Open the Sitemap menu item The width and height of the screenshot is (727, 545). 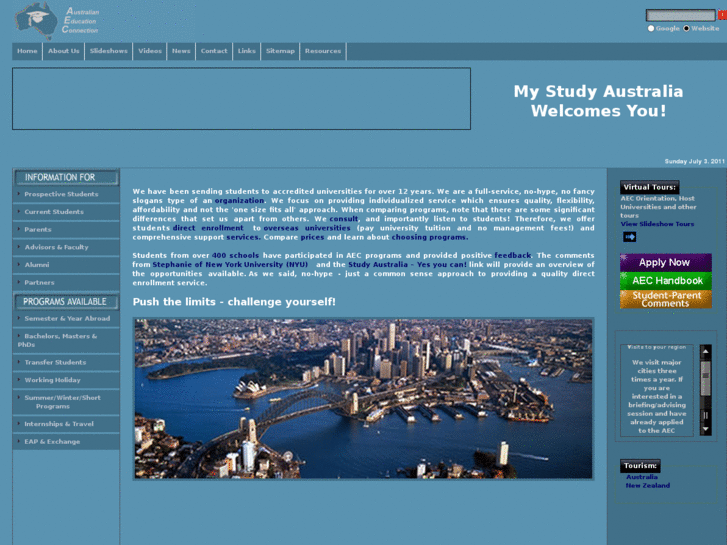tap(280, 51)
